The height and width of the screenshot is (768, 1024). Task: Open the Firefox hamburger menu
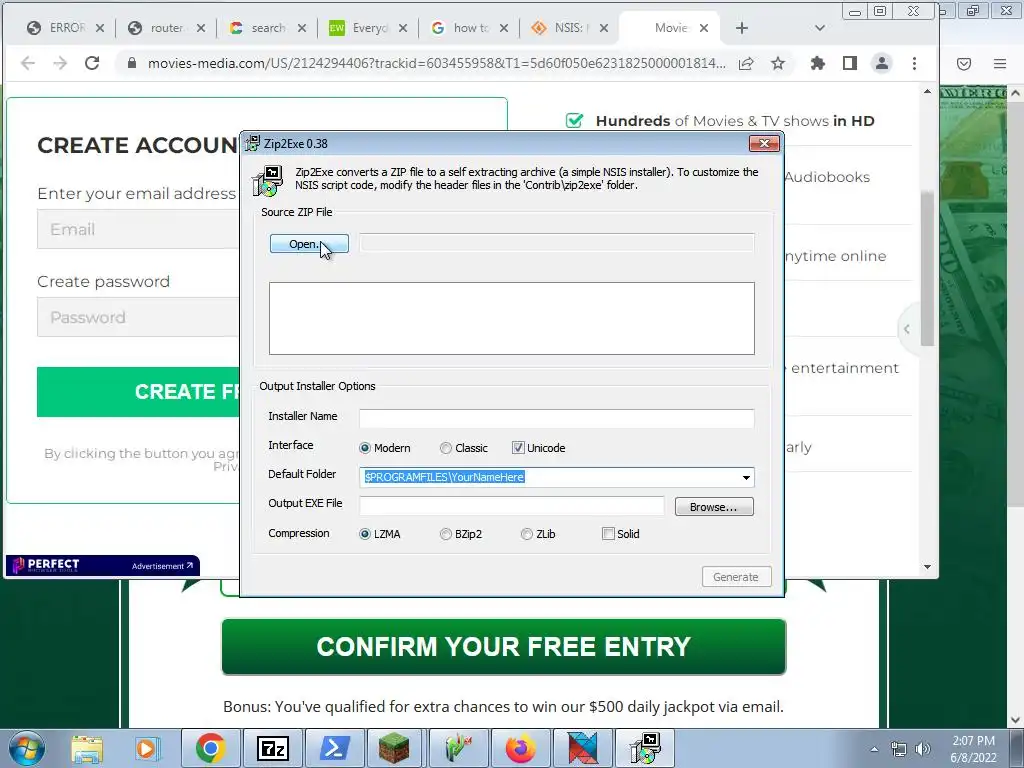coord(1000,63)
